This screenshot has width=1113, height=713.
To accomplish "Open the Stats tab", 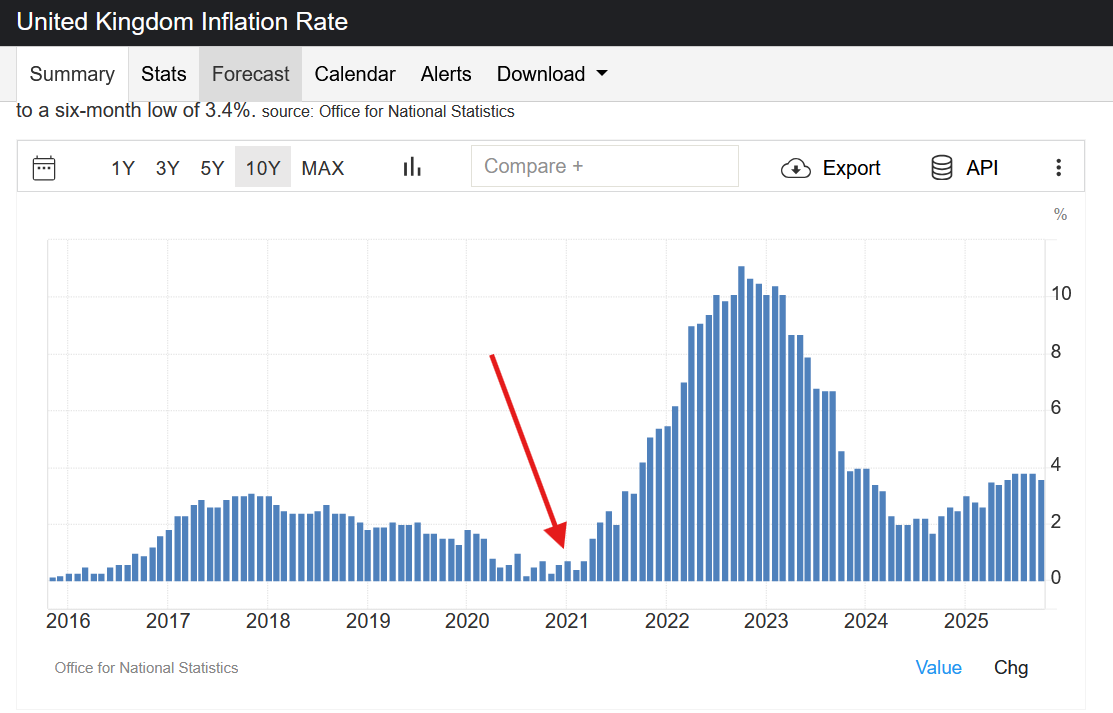I will click(164, 74).
